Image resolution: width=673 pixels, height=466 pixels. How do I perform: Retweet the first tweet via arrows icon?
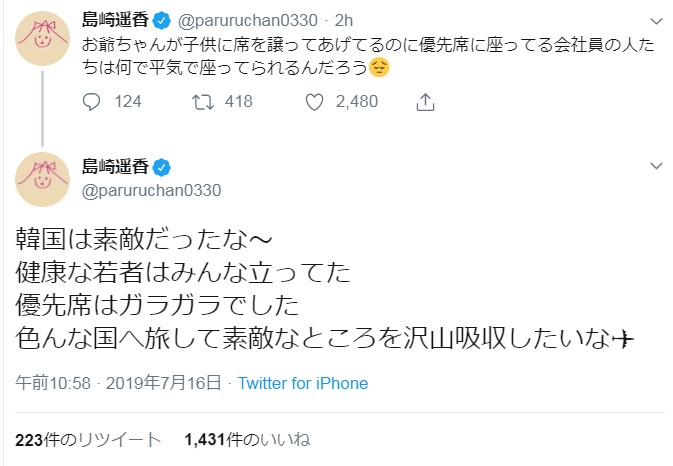coord(203,101)
